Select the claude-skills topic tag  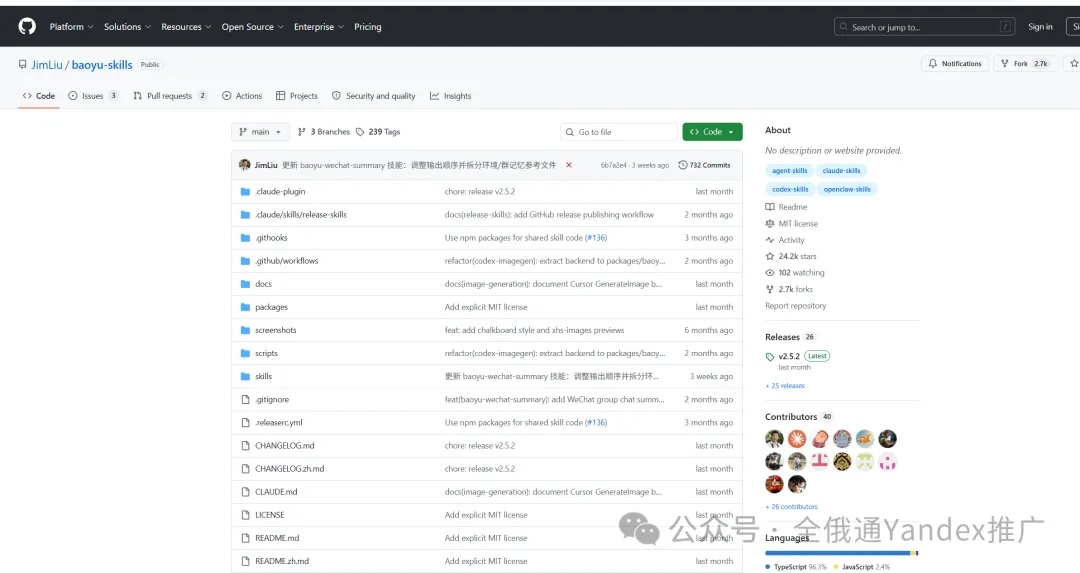(x=841, y=171)
